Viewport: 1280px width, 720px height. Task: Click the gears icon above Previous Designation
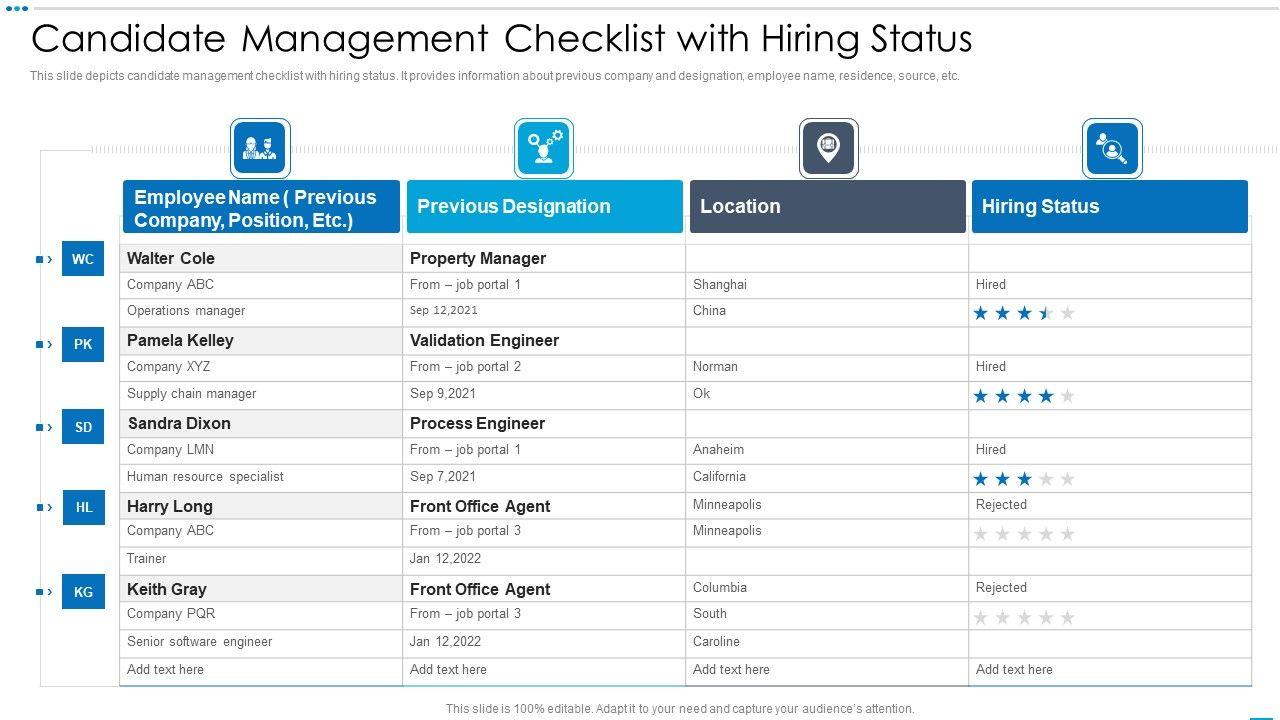544,148
